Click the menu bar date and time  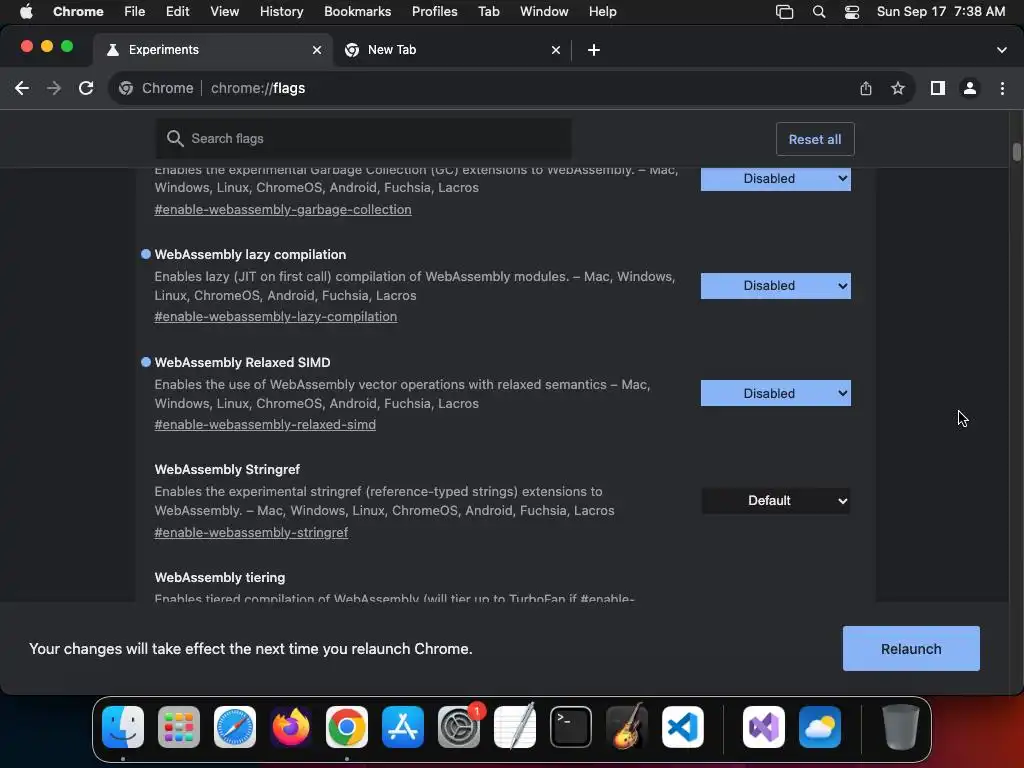940,12
